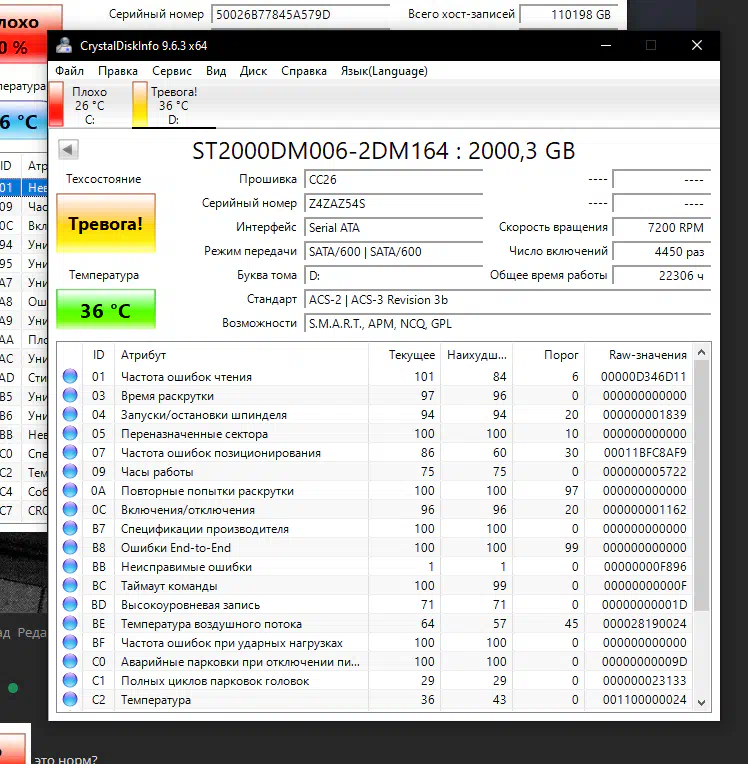
Task: Select the Температура воздушного потока row
Action: click(375, 623)
